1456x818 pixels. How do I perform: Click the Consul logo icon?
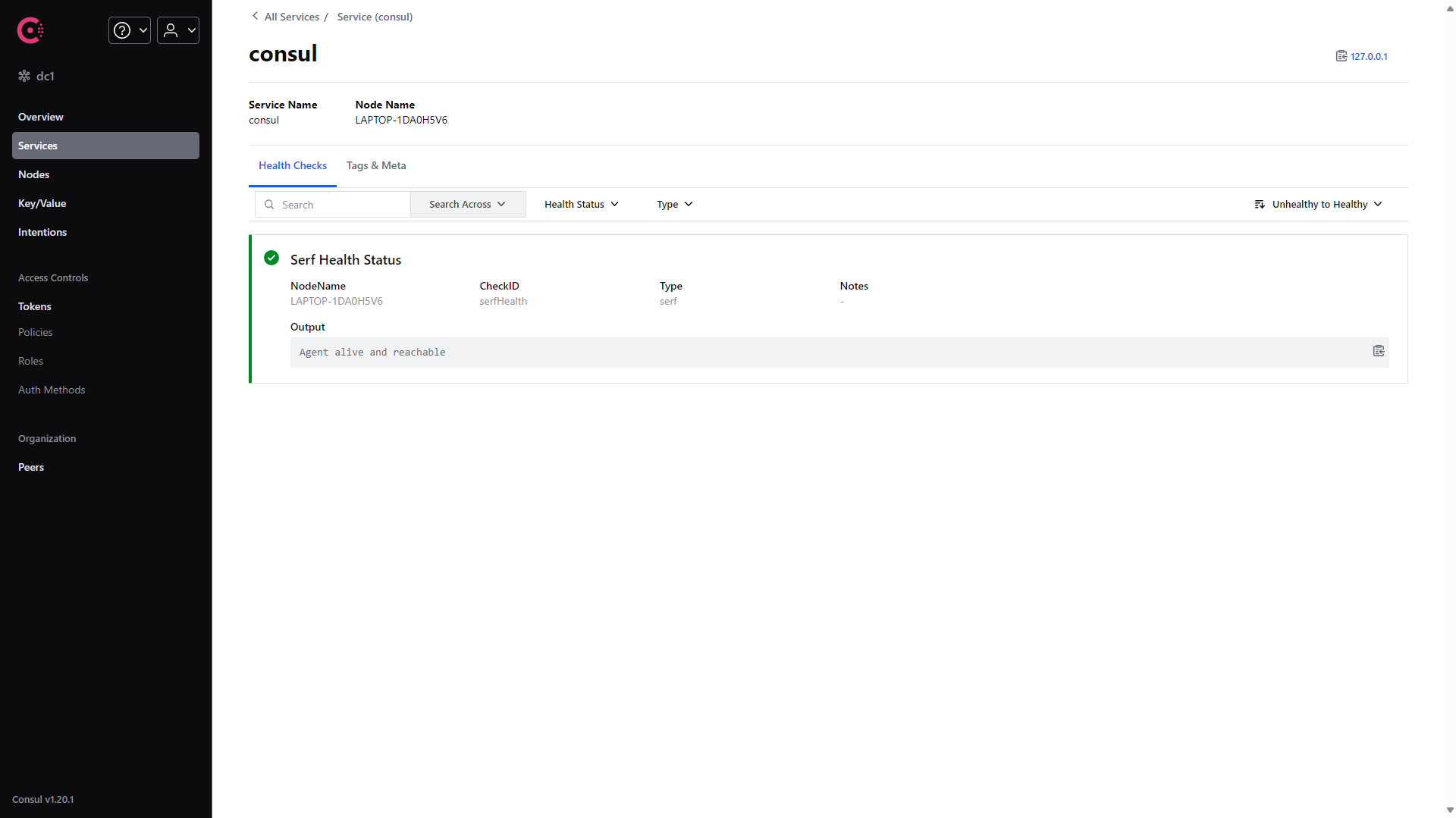(x=30, y=30)
